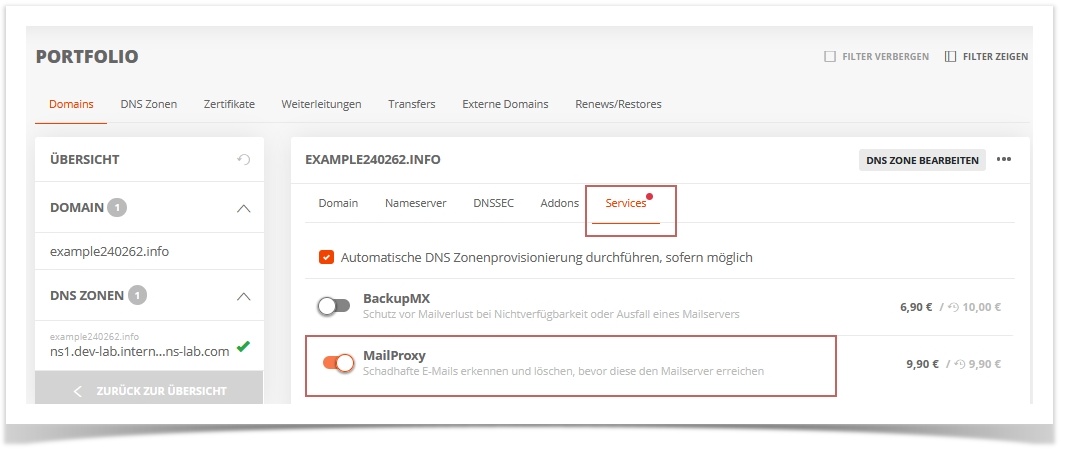Viewport: 1067px width, 453px height.
Task: Click the back arrow in Zurück zur Übersicht
Action: (x=78, y=391)
